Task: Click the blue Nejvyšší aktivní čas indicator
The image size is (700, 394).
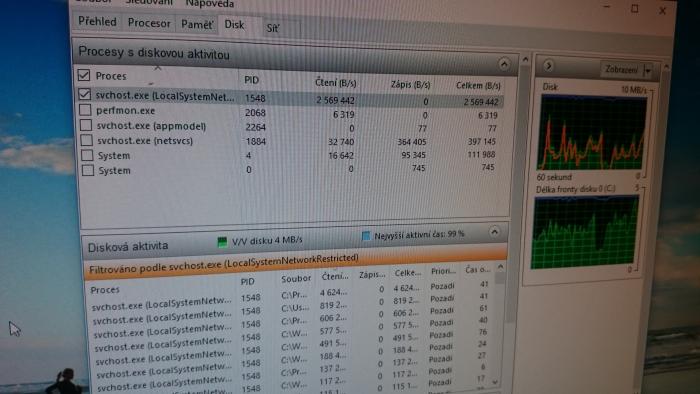Action: pyautogui.click(x=366, y=236)
